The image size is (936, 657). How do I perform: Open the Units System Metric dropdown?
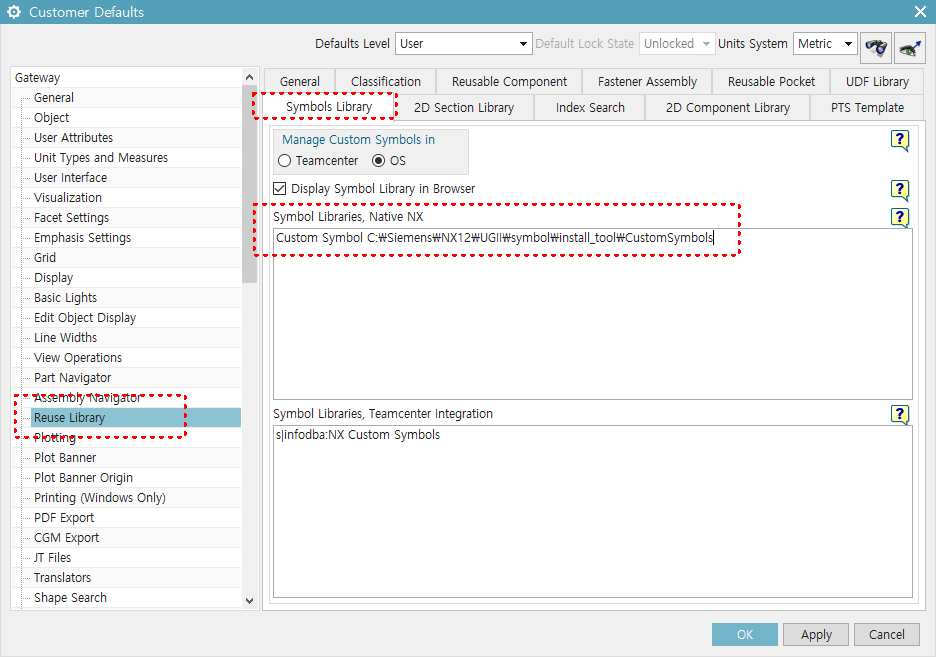[x=846, y=44]
